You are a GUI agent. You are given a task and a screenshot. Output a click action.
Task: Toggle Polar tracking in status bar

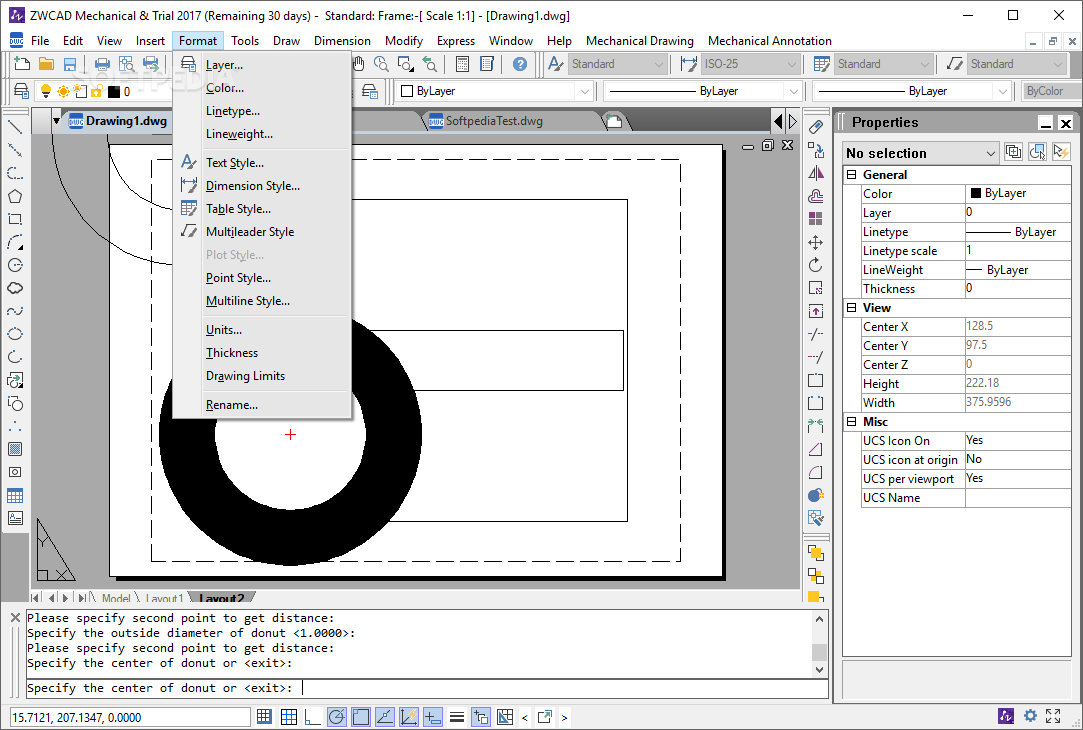pyautogui.click(x=337, y=717)
